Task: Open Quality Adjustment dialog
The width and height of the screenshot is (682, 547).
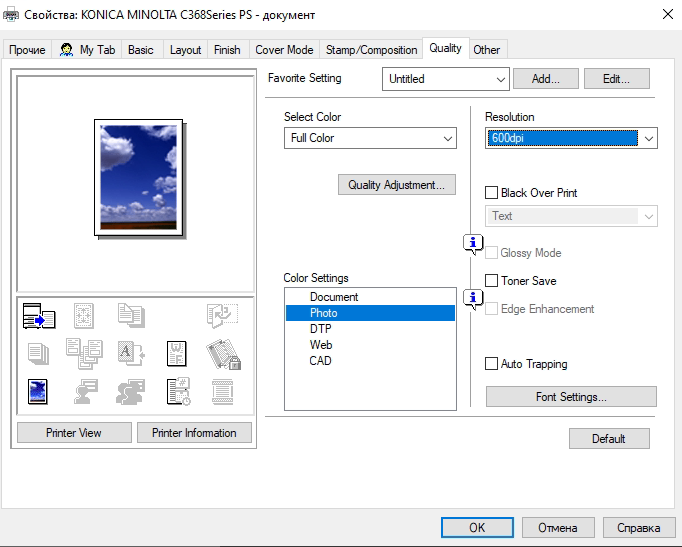Action: pyautogui.click(x=397, y=185)
